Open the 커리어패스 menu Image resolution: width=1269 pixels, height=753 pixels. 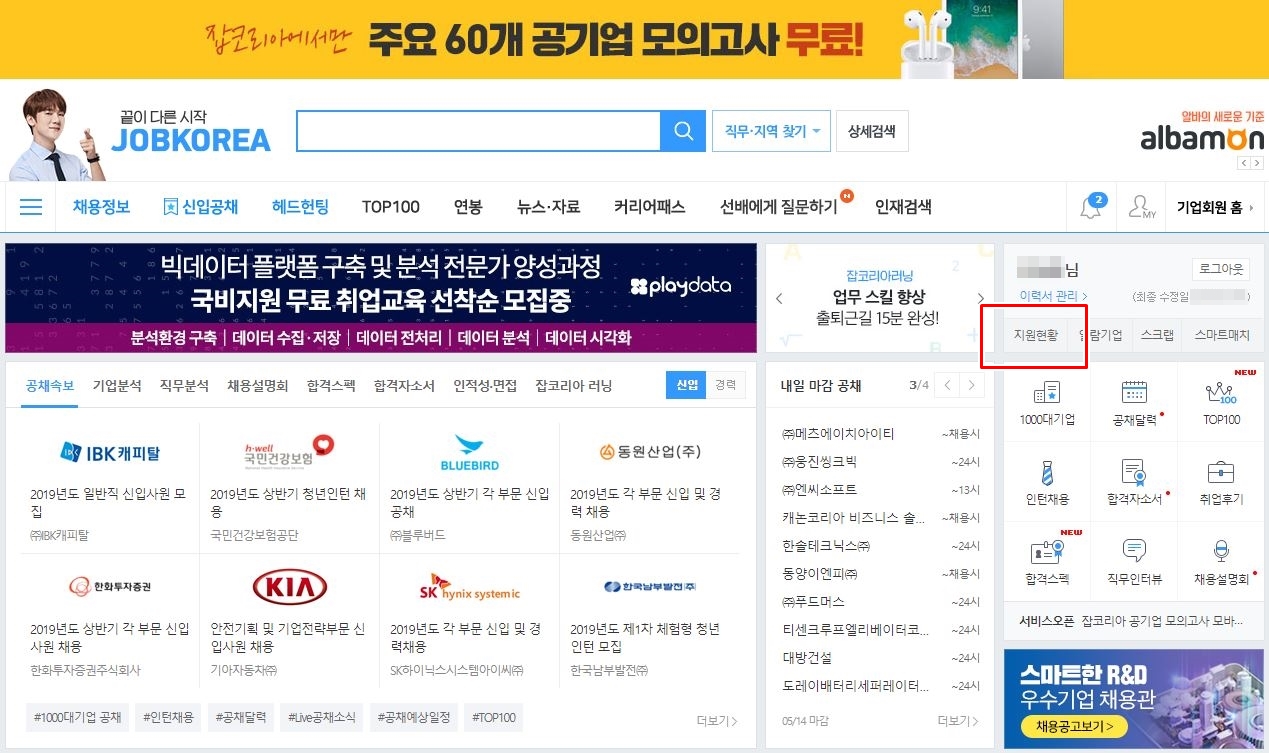(649, 207)
